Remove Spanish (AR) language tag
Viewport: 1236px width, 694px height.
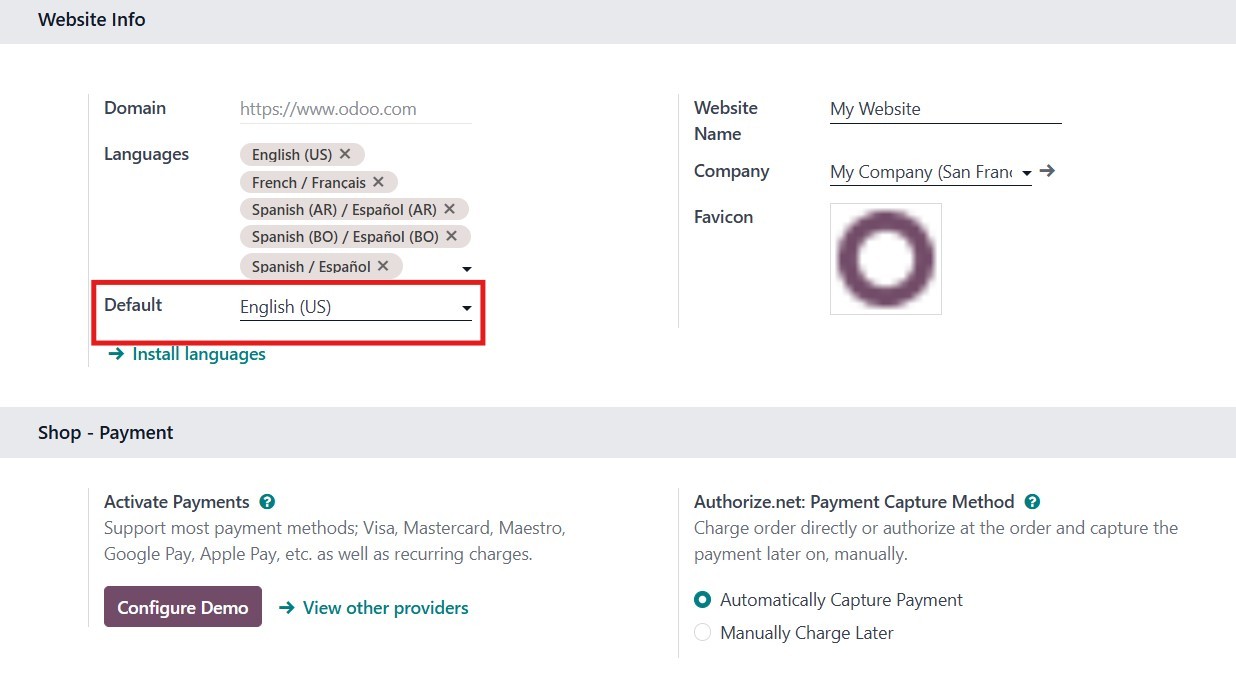(449, 209)
